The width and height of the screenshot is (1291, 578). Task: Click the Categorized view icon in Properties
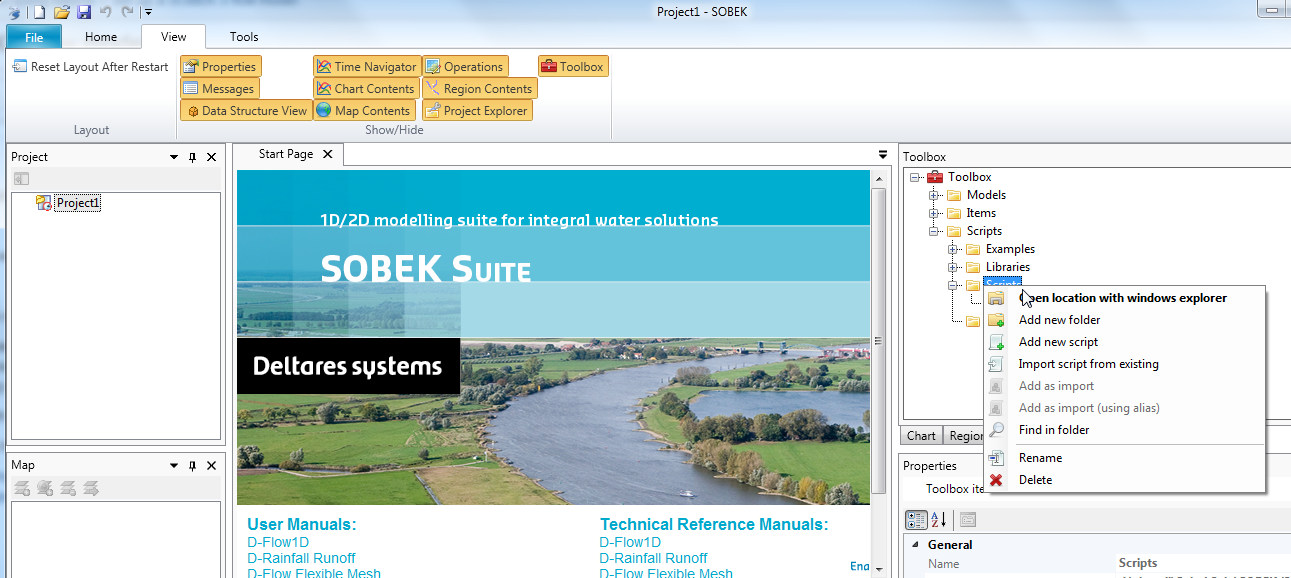pos(916,519)
